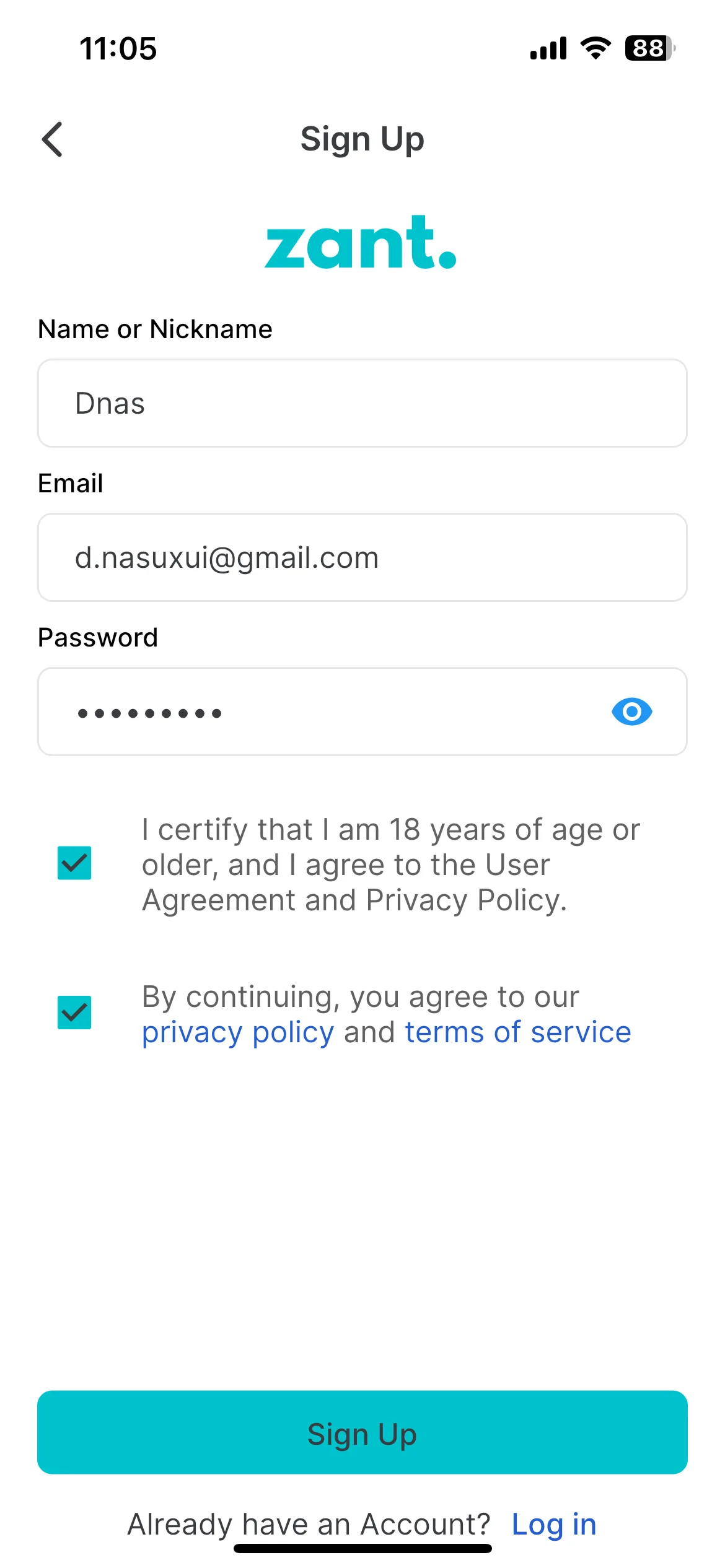Follow the Log in link
Viewport: 725px width, 1568px height.
554,1525
